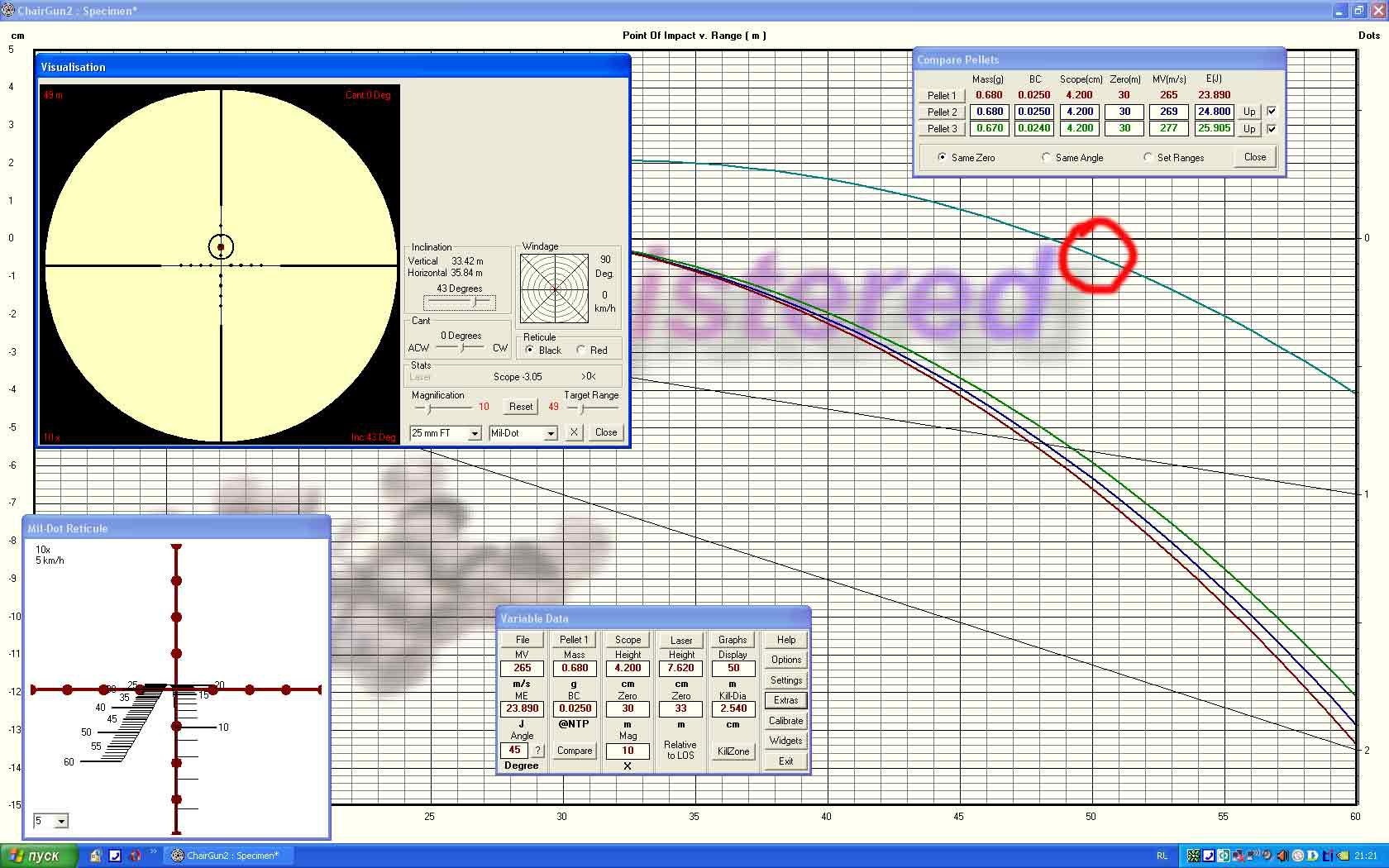Click the RL language indicator in taskbar

pos(1162,856)
